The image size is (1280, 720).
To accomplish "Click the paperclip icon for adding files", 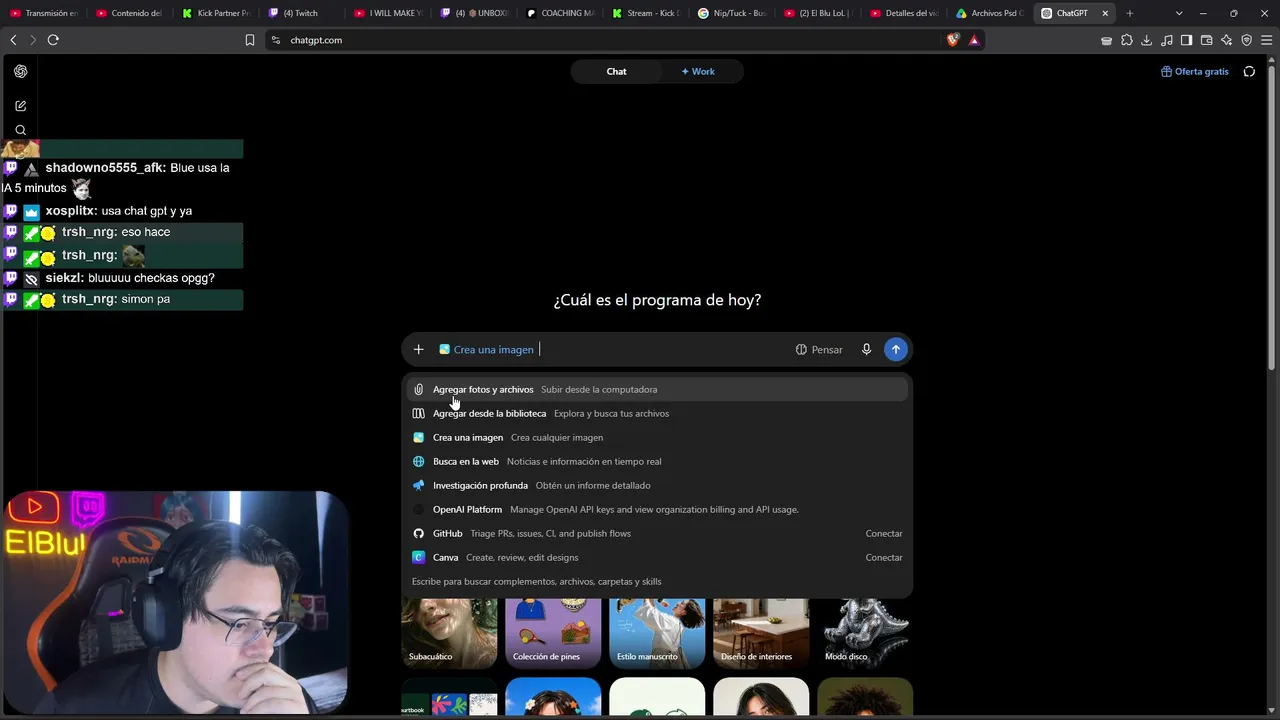I will click(419, 390).
